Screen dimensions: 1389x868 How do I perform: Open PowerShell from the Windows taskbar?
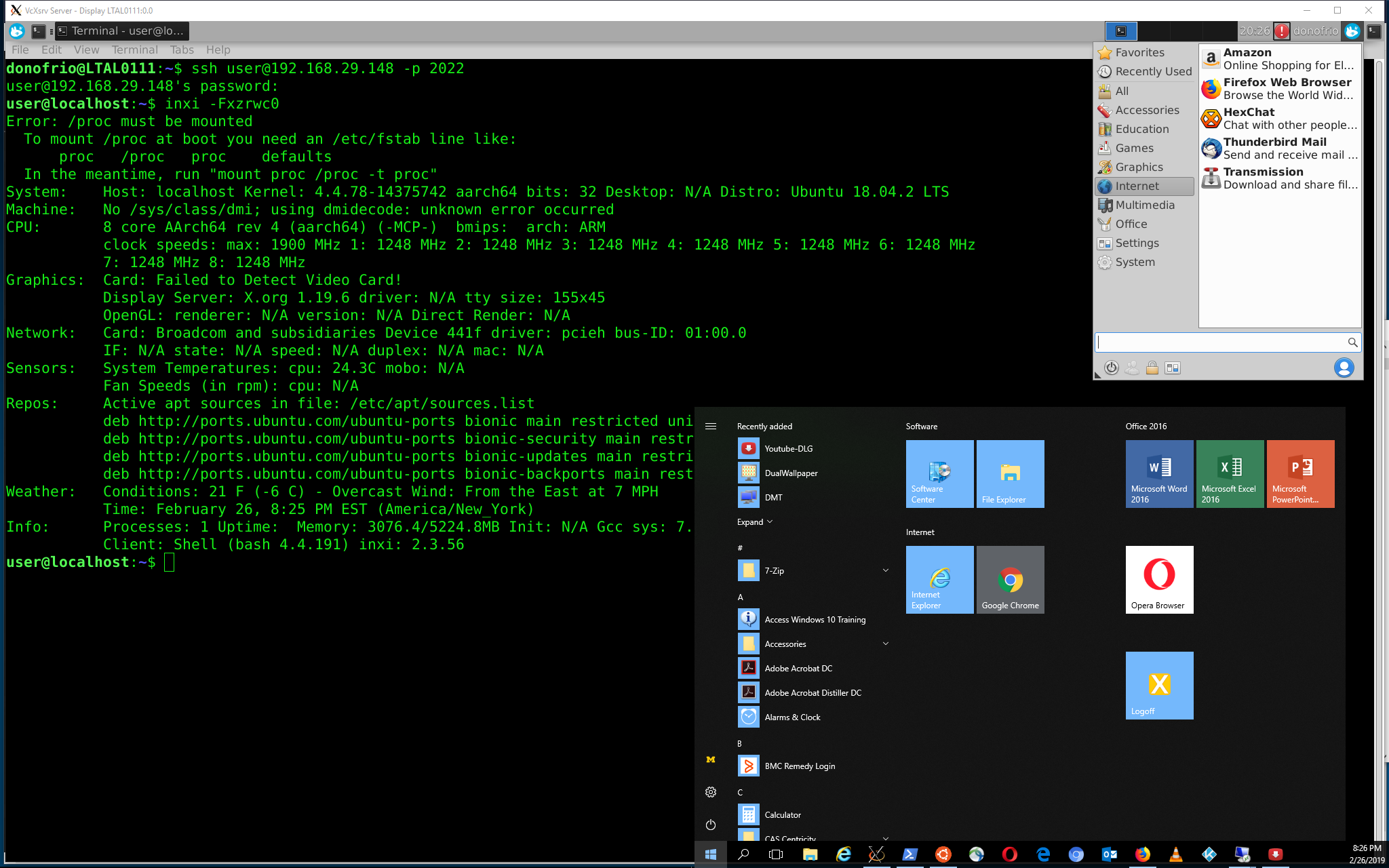click(909, 854)
